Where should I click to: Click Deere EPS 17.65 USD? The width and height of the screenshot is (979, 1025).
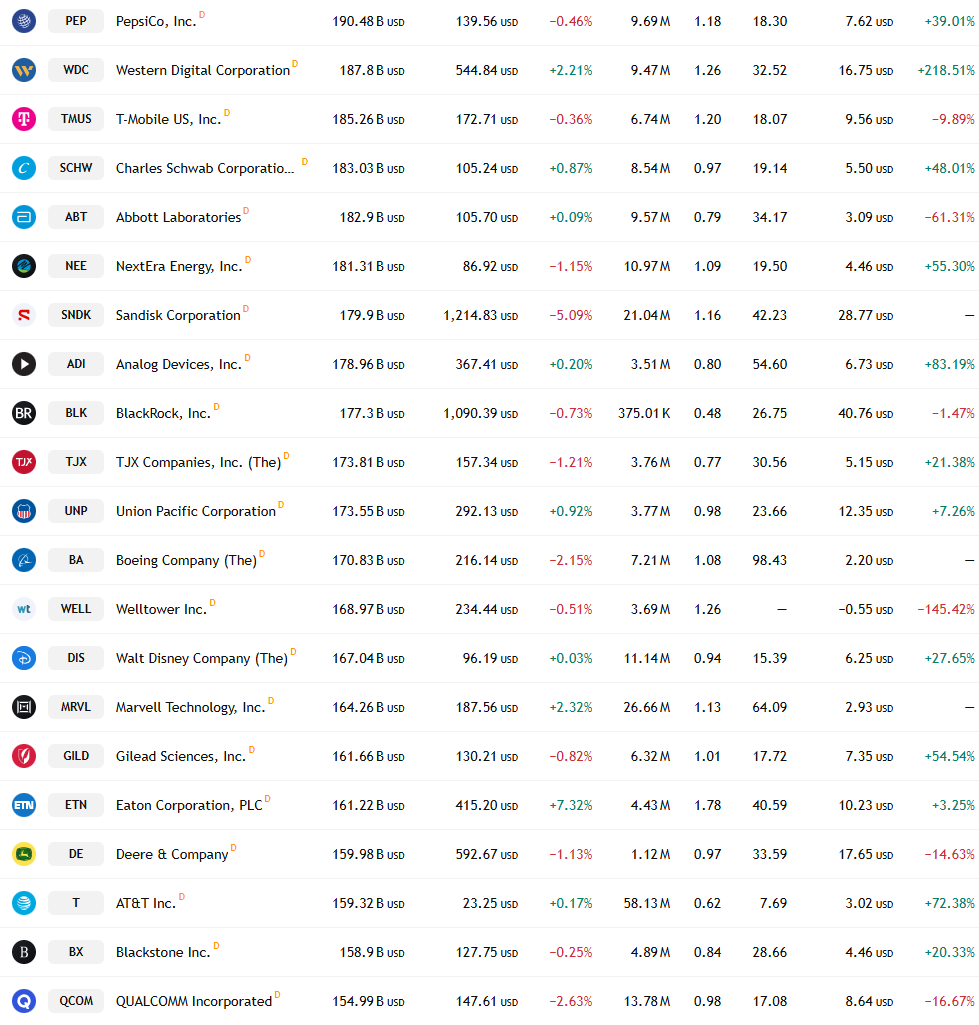tap(865, 854)
